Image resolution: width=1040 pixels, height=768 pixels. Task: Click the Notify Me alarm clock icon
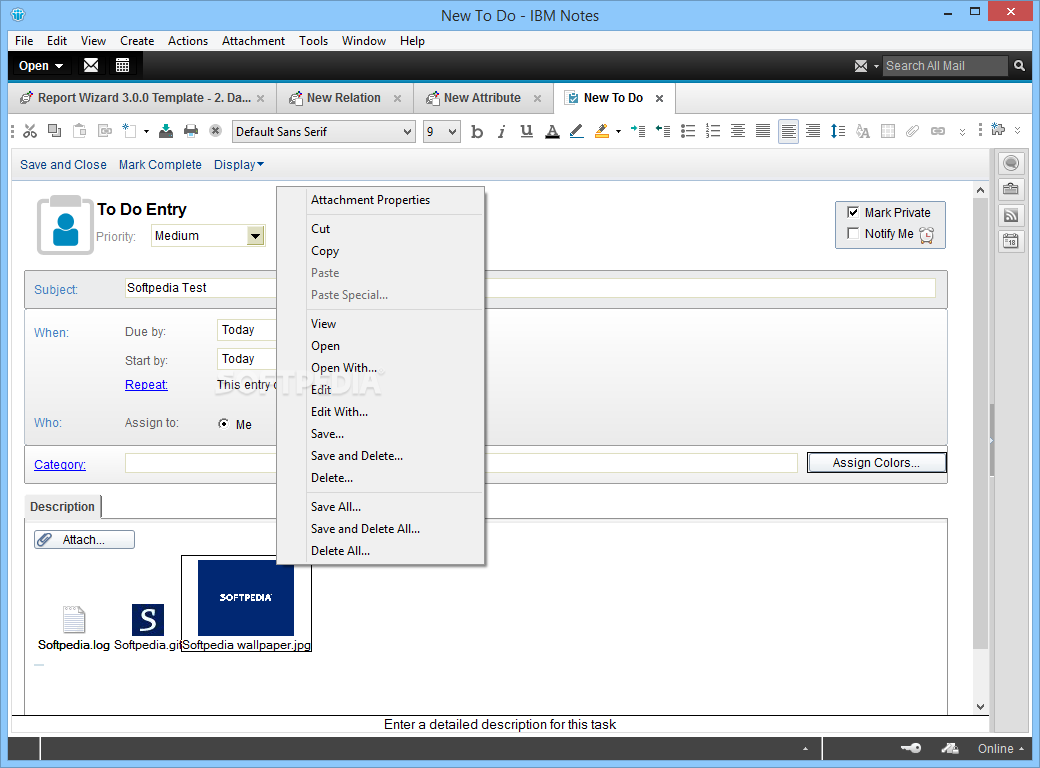click(x=927, y=235)
